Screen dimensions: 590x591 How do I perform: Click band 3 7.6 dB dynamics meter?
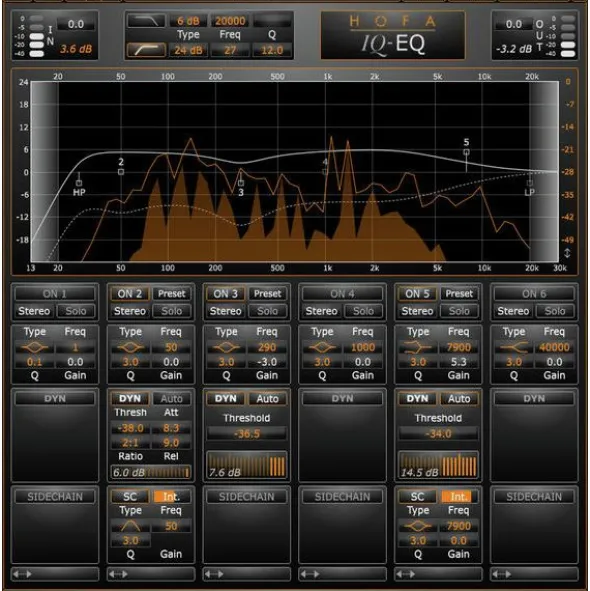[247, 465]
